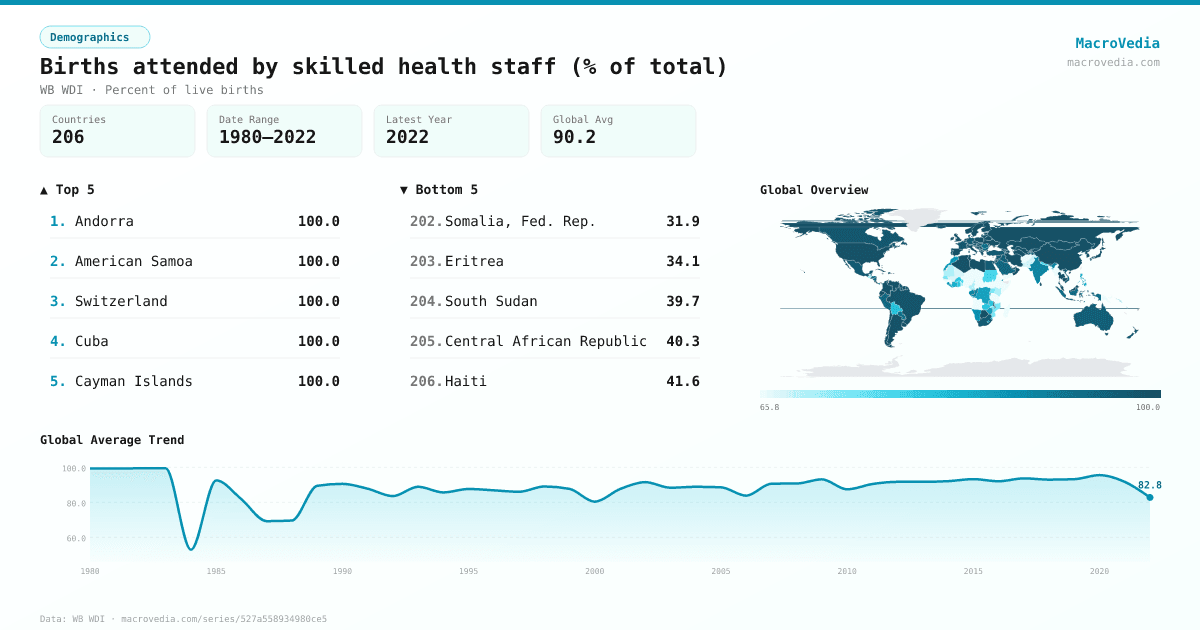Click the Countries stat card
1200x630 pixels.
tap(117, 130)
